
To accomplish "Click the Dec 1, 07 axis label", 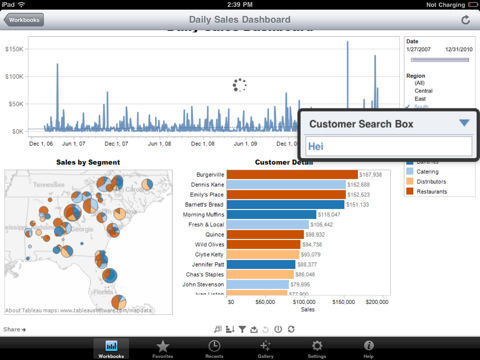I will (116, 144).
